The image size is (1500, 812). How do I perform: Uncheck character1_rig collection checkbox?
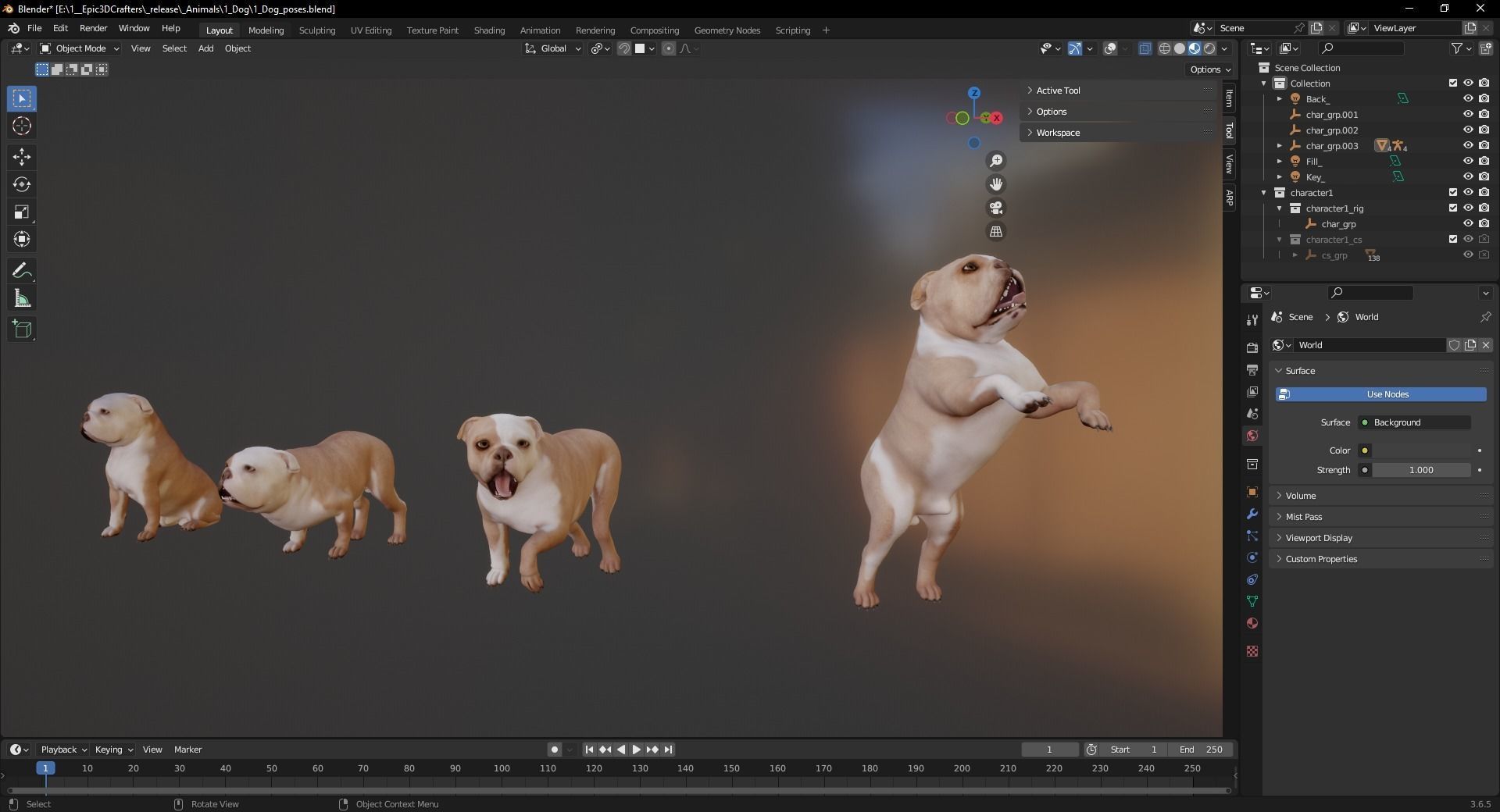coord(1453,208)
